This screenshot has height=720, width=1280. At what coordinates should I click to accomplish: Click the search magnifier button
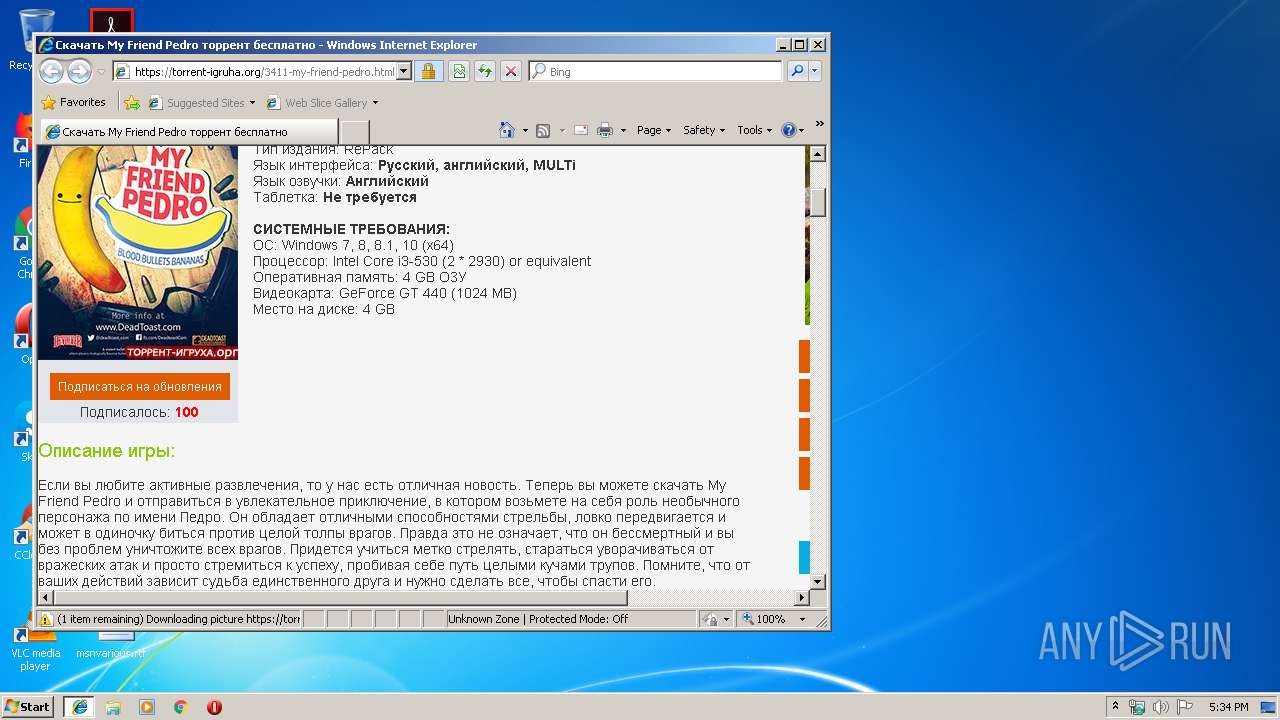point(797,72)
